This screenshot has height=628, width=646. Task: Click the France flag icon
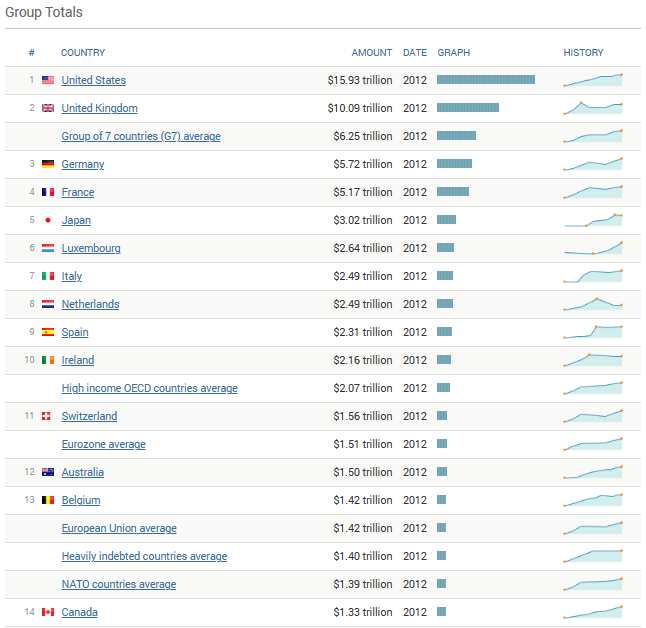[48, 192]
